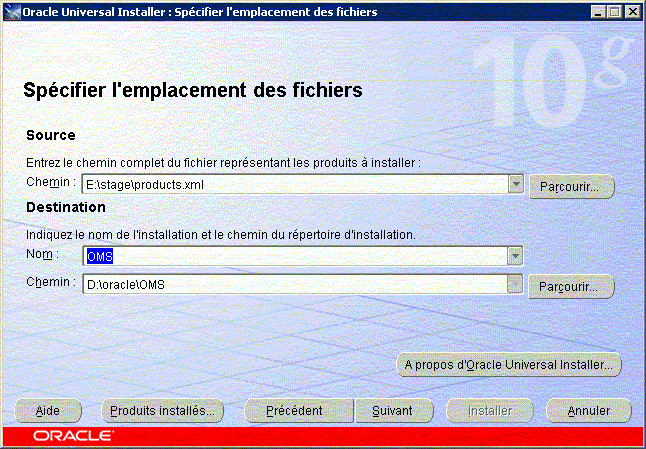Viewport: 646px width, 449px height.
Task: Expand the Destination Chemin dropdown arrow
Action: (516, 285)
